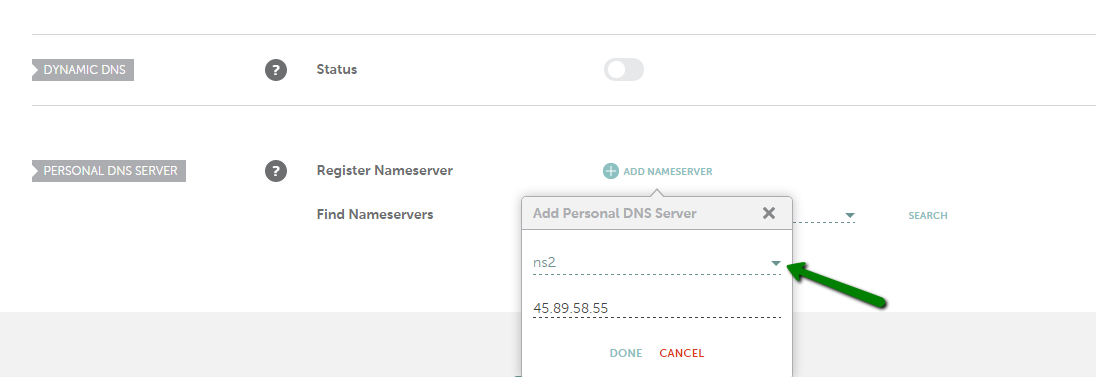Cancel adding the personal DNS server

click(682, 353)
